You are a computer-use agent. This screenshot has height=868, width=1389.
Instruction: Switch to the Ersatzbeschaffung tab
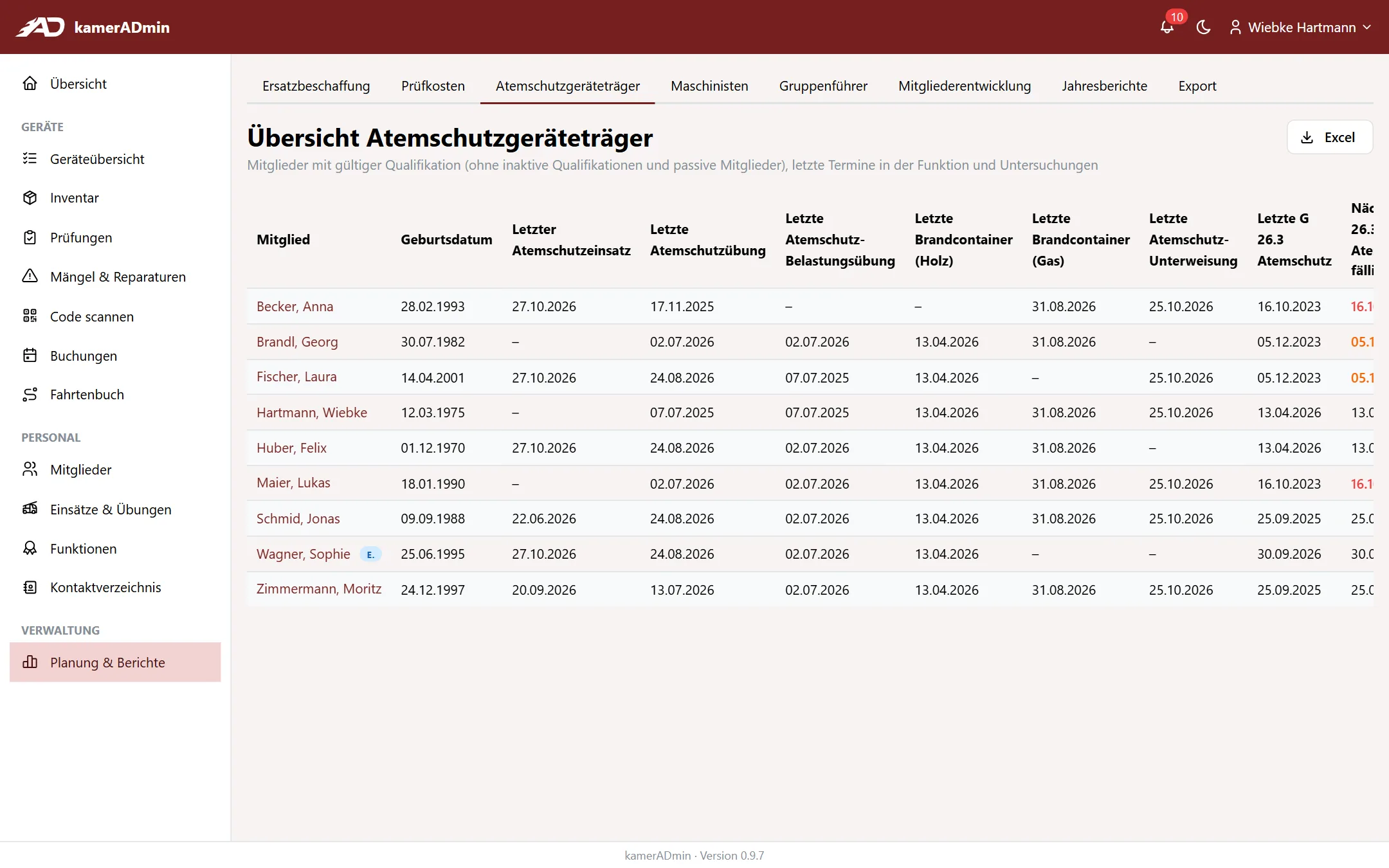[x=316, y=86]
